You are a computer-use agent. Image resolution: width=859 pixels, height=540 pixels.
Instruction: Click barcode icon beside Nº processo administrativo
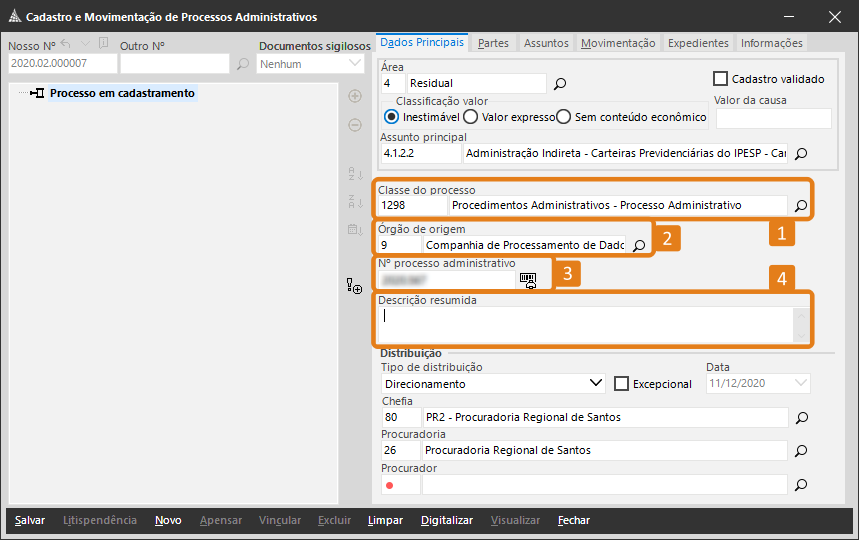(x=527, y=280)
